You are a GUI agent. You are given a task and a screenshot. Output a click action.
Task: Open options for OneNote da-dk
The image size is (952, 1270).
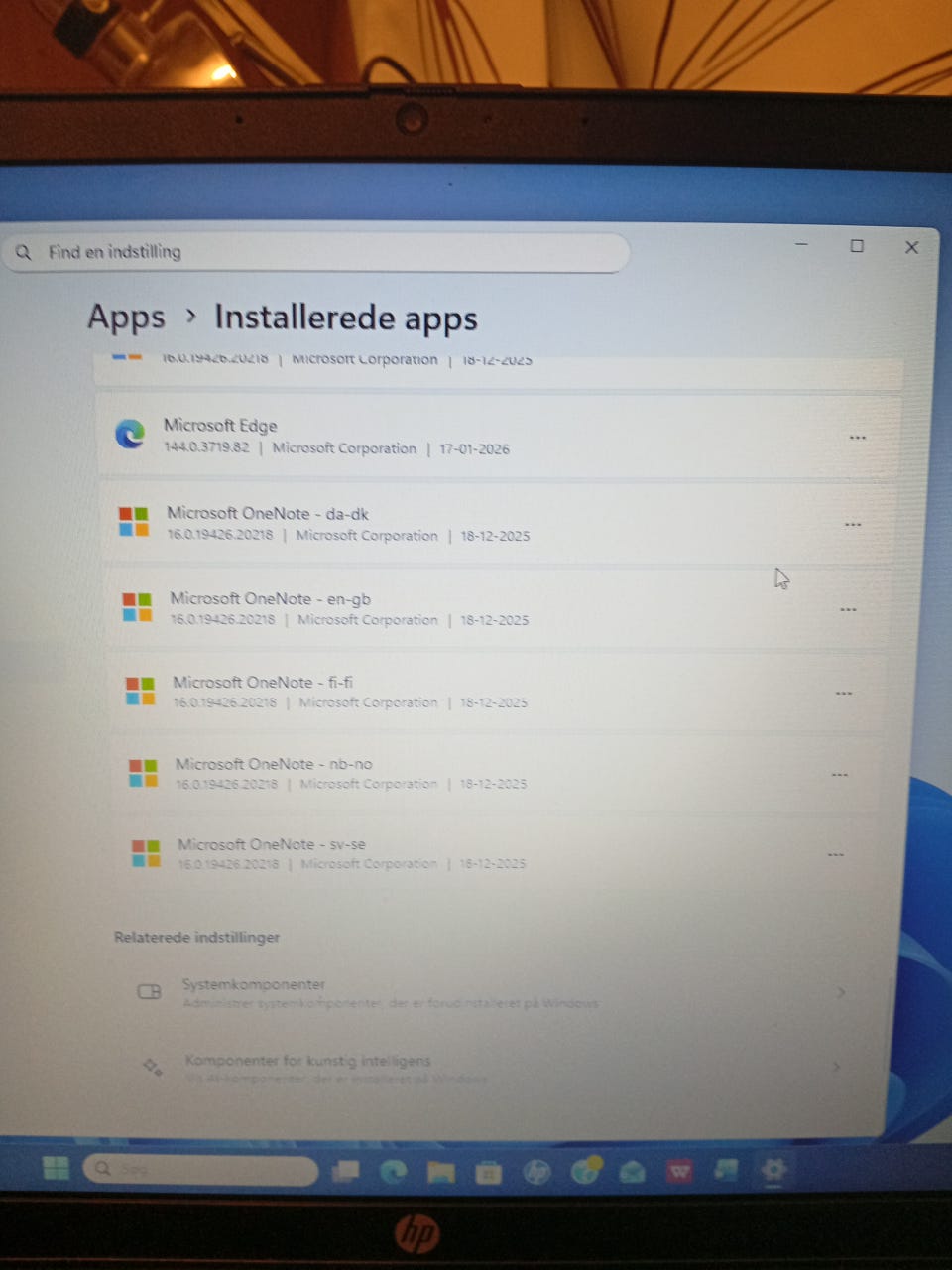click(x=853, y=524)
